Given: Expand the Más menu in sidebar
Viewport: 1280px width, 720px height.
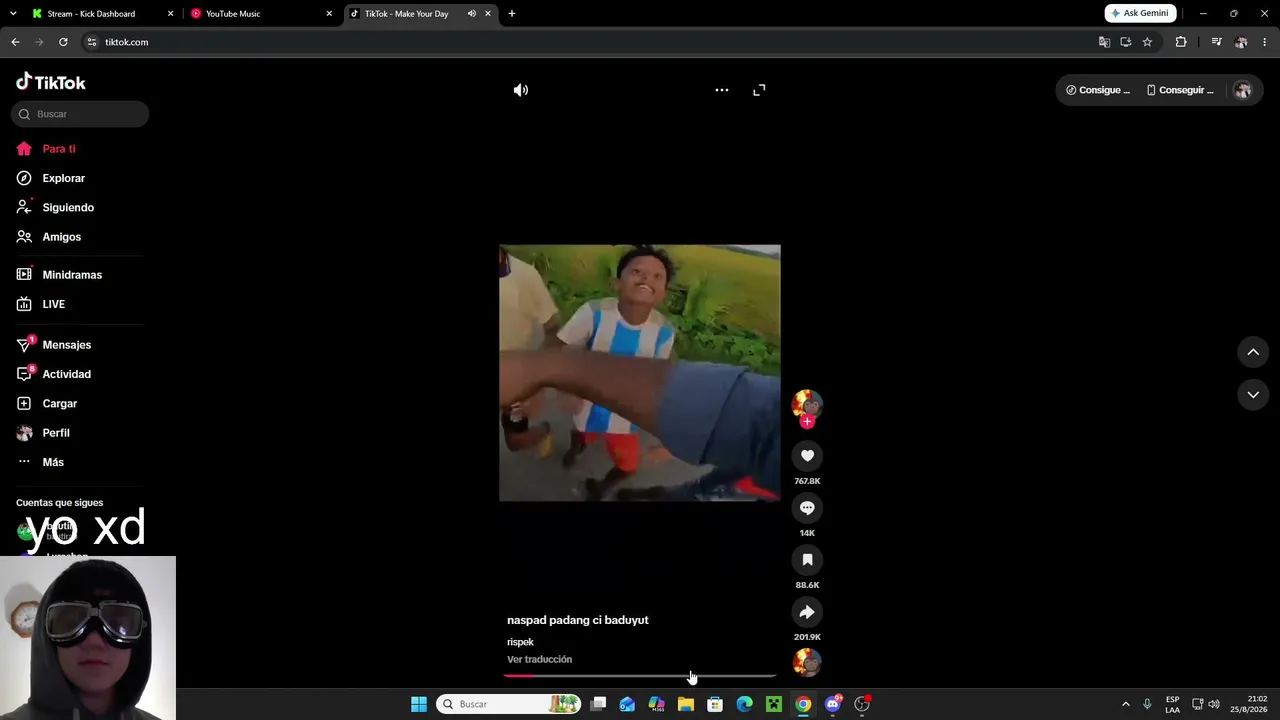Looking at the screenshot, I should point(53,462).
